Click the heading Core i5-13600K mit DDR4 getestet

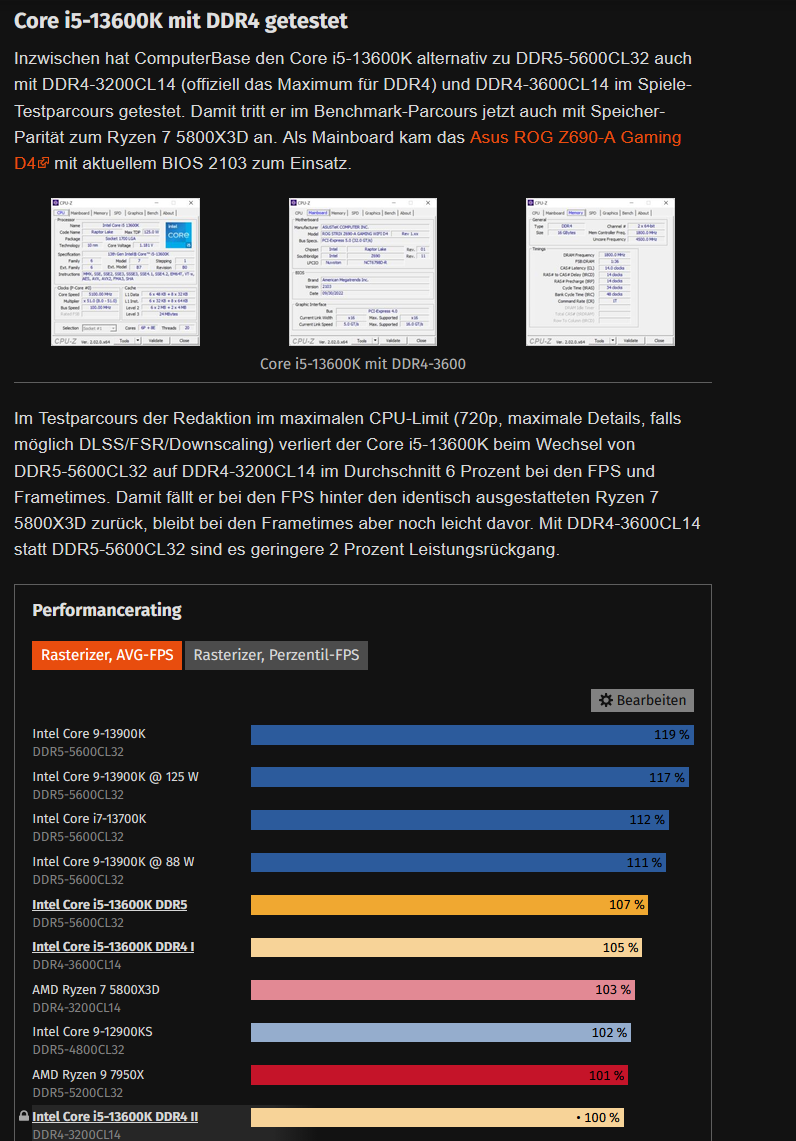click(180, 20)
